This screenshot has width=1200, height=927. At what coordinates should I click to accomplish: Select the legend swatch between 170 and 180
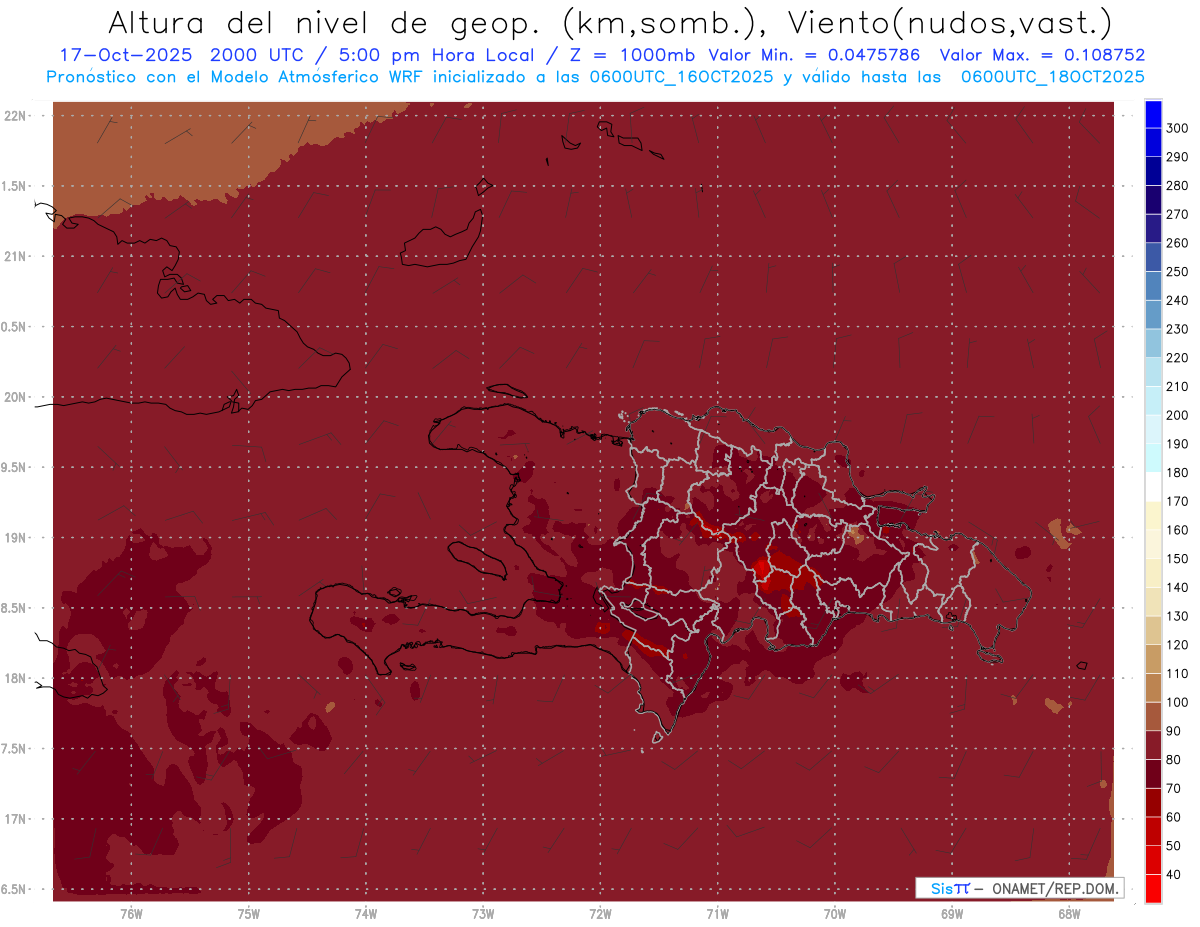1152,486
